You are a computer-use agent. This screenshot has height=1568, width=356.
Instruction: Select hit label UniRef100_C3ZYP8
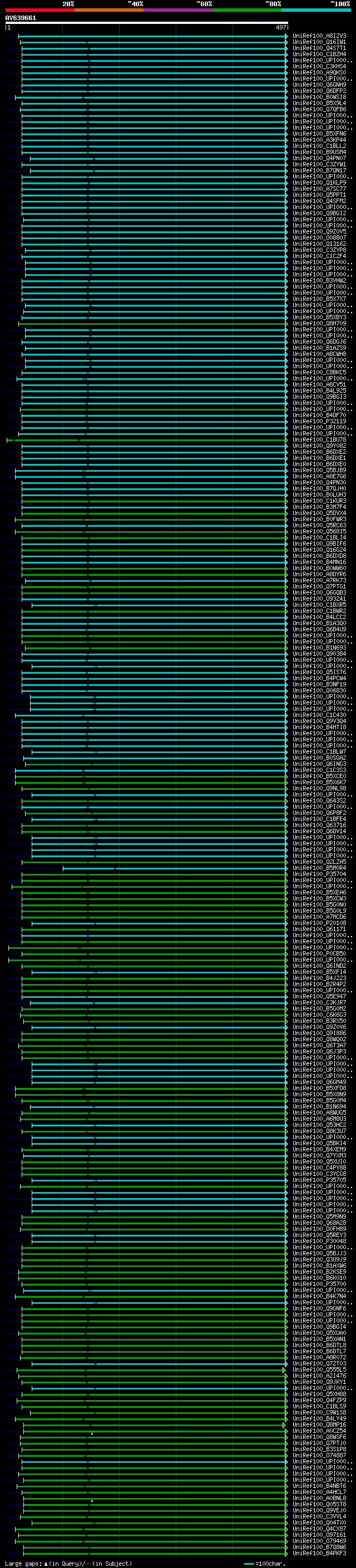pos(319,250)
